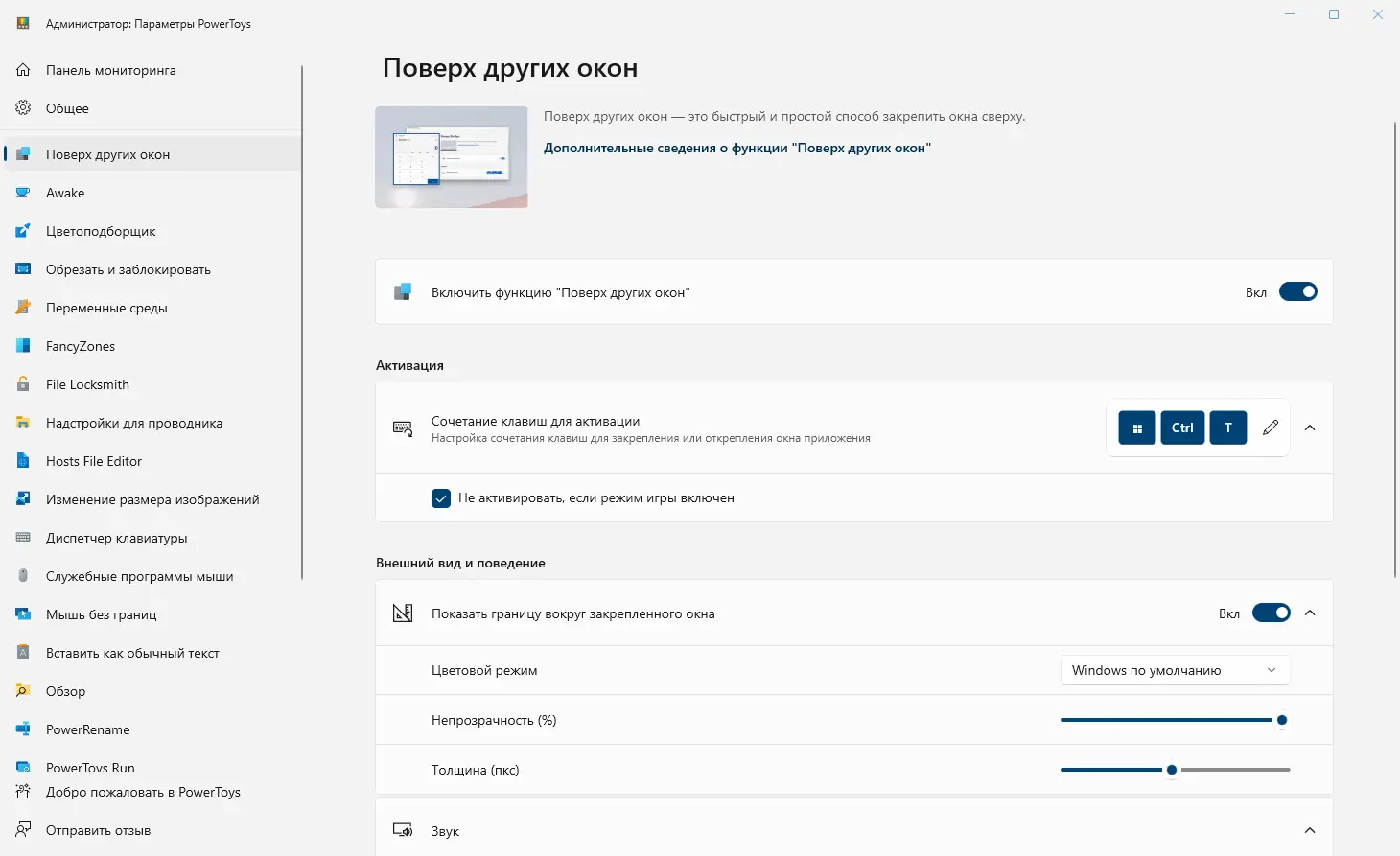Click the Диспетчер клавиатуры keyboard icon

[23, 538]
